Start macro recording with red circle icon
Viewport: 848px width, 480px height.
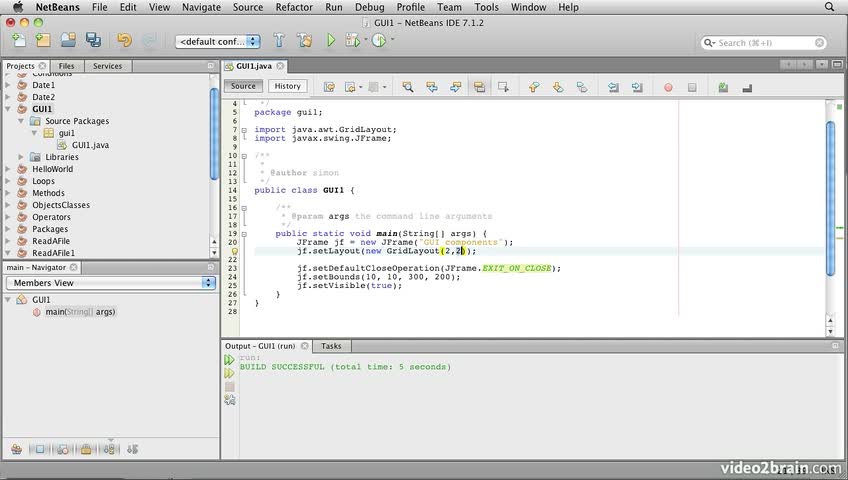point(668,87)
